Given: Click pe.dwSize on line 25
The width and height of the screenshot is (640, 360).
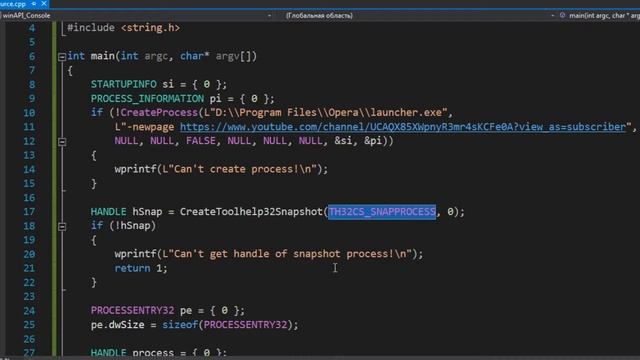Looking at the screenshot, I should point(118,325).
